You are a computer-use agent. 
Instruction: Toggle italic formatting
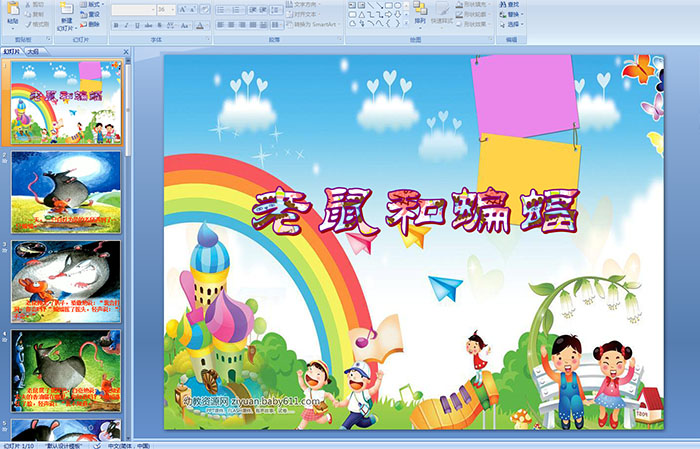coord(126,25)
